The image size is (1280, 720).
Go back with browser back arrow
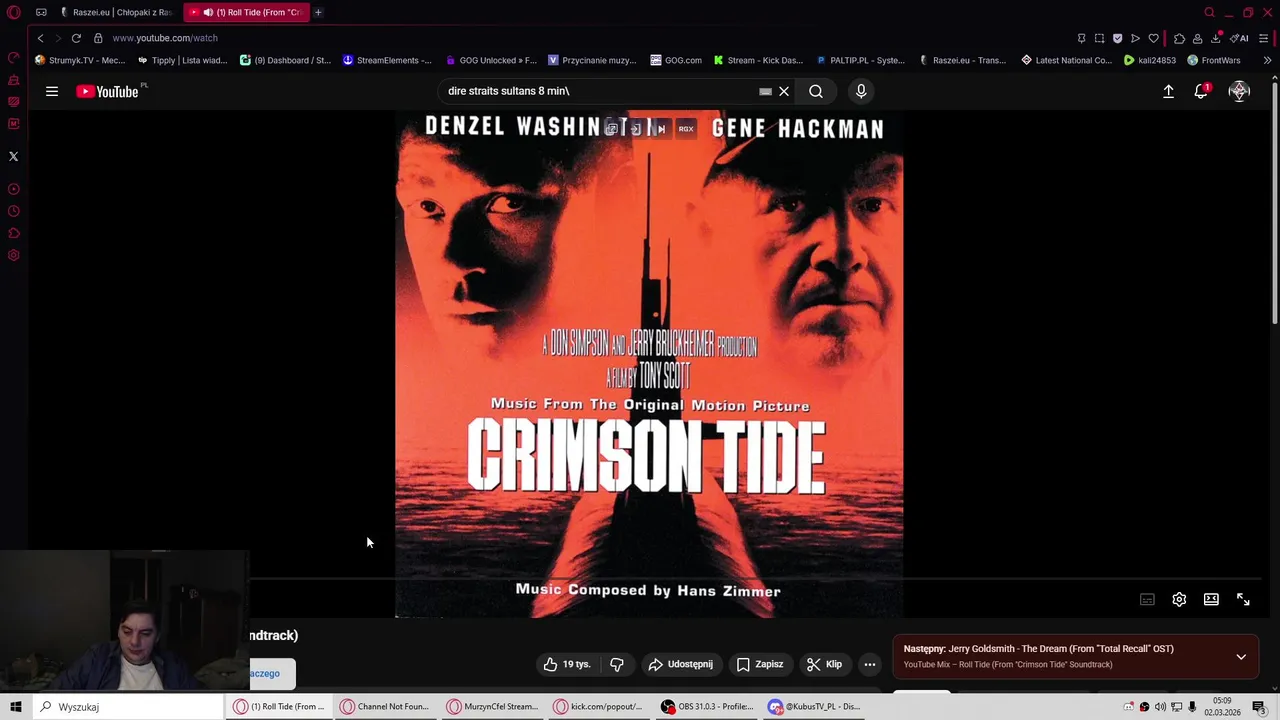[40, 38]
